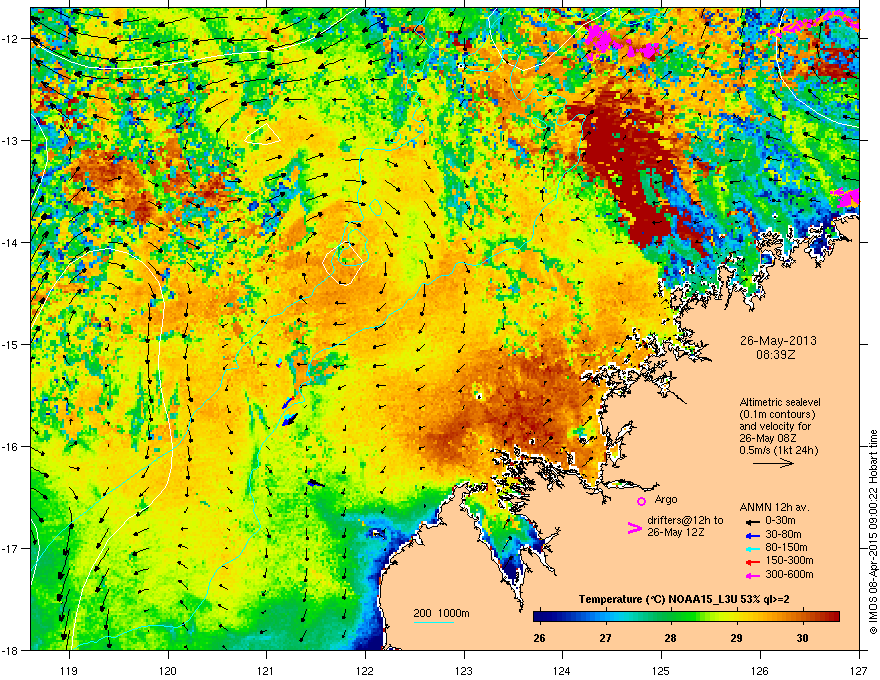Click the latitude axis label -14
The width and height of the screenshot is (880, 680).
pos(11,243)
